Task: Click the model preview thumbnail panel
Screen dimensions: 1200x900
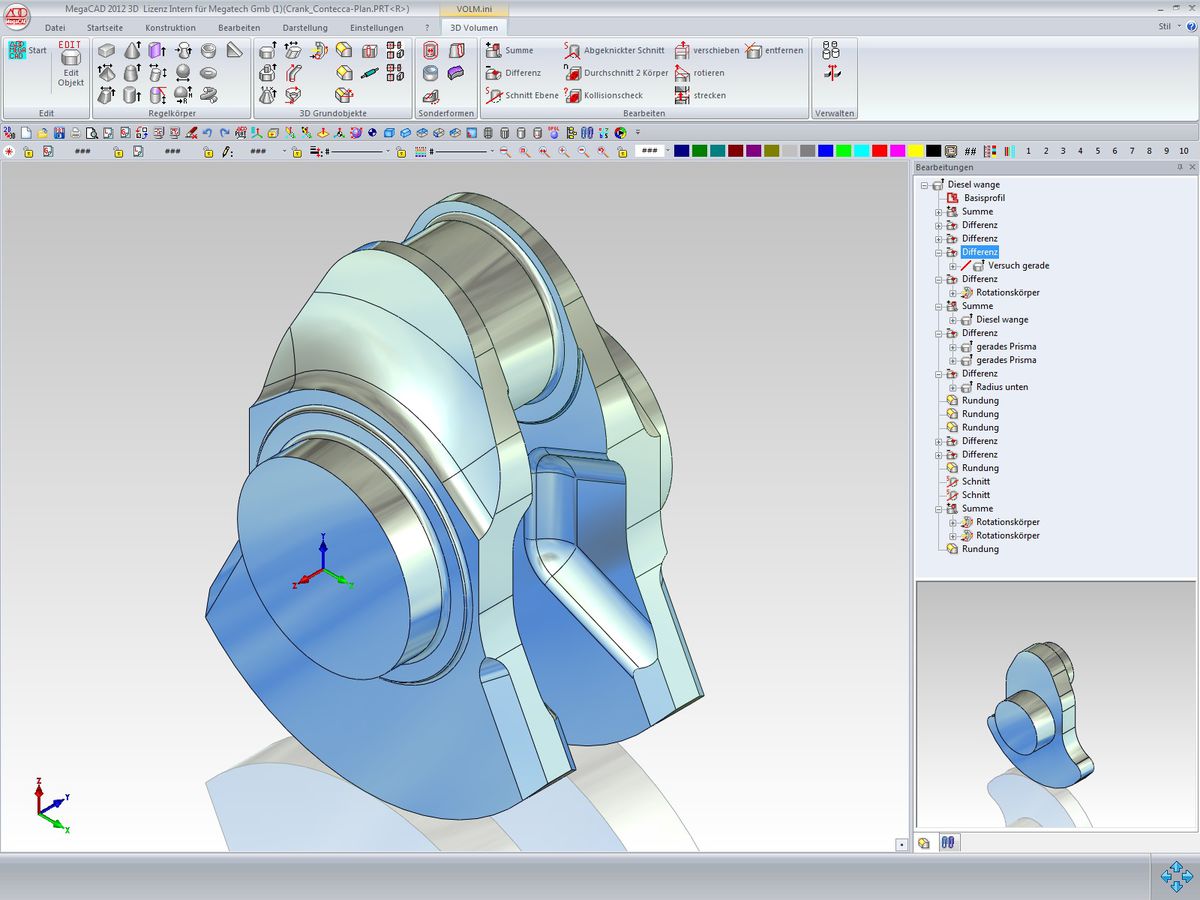Action: [x=1055, y=705]
